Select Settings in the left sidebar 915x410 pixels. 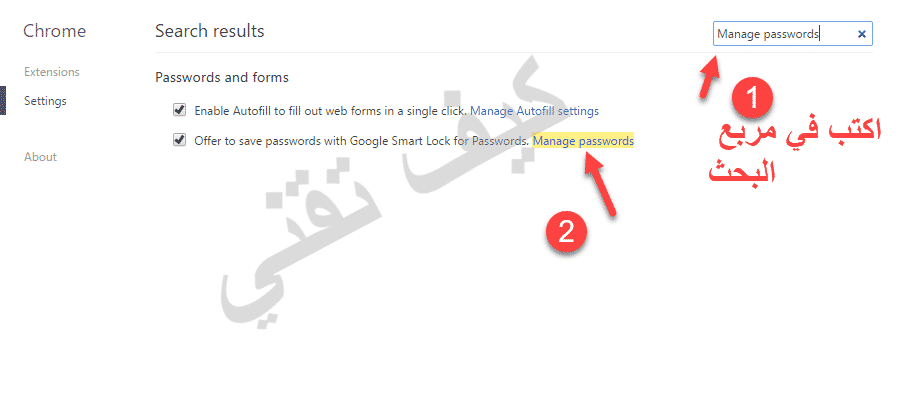tap(45, 101)
